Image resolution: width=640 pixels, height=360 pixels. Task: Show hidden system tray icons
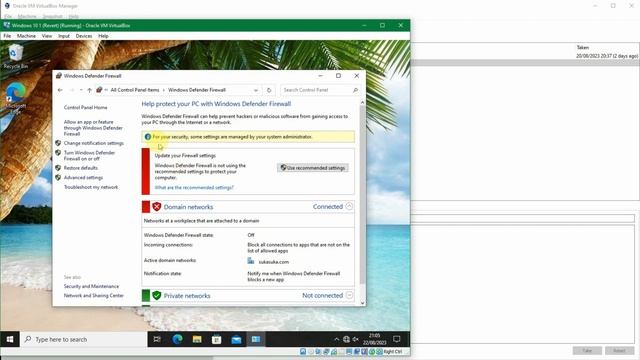336,339
